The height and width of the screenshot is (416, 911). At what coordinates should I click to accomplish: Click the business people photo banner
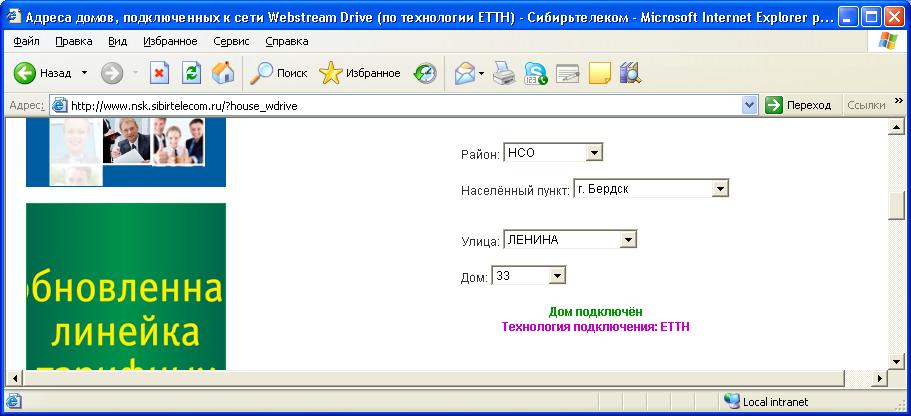click(125, 152)
